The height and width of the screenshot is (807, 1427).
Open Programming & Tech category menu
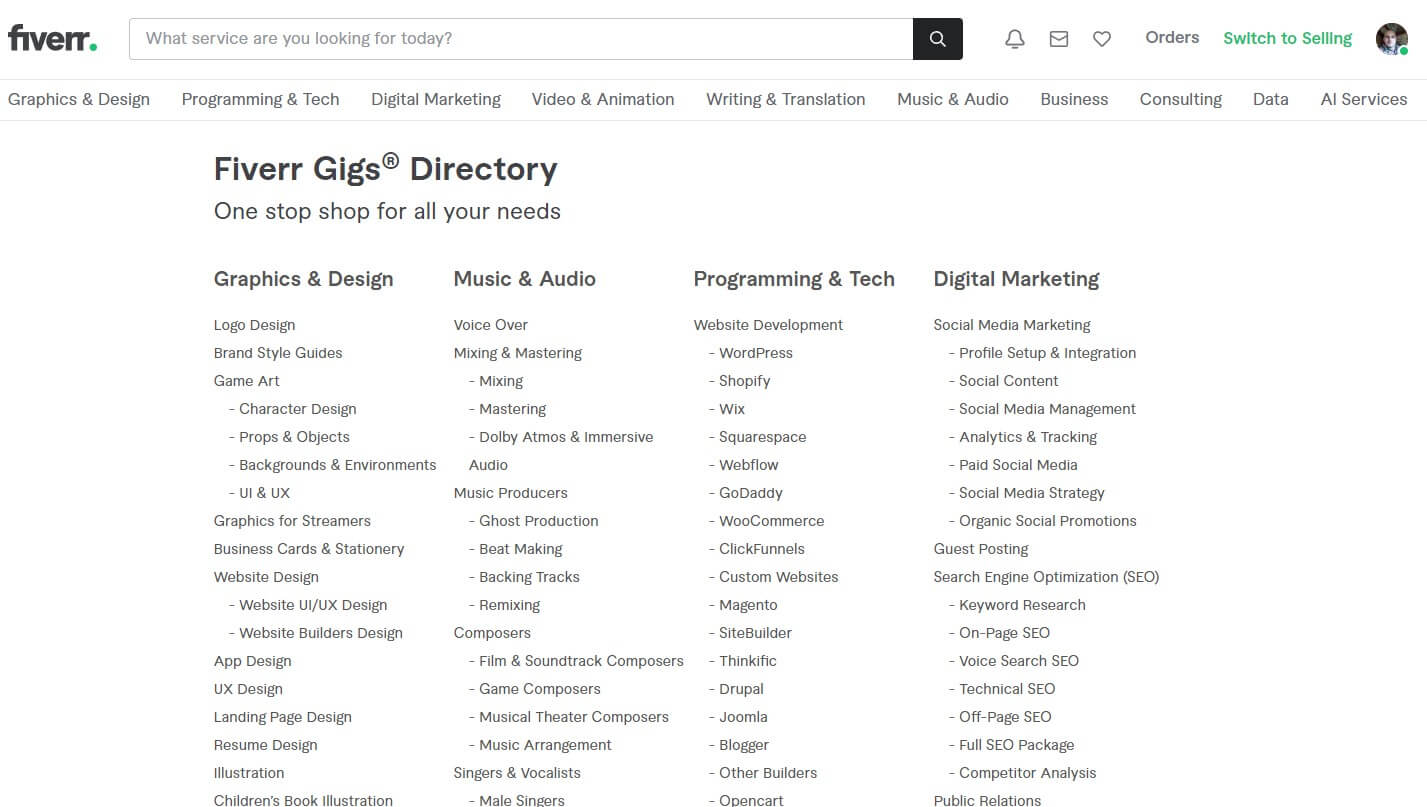click(x=260, y=99)
